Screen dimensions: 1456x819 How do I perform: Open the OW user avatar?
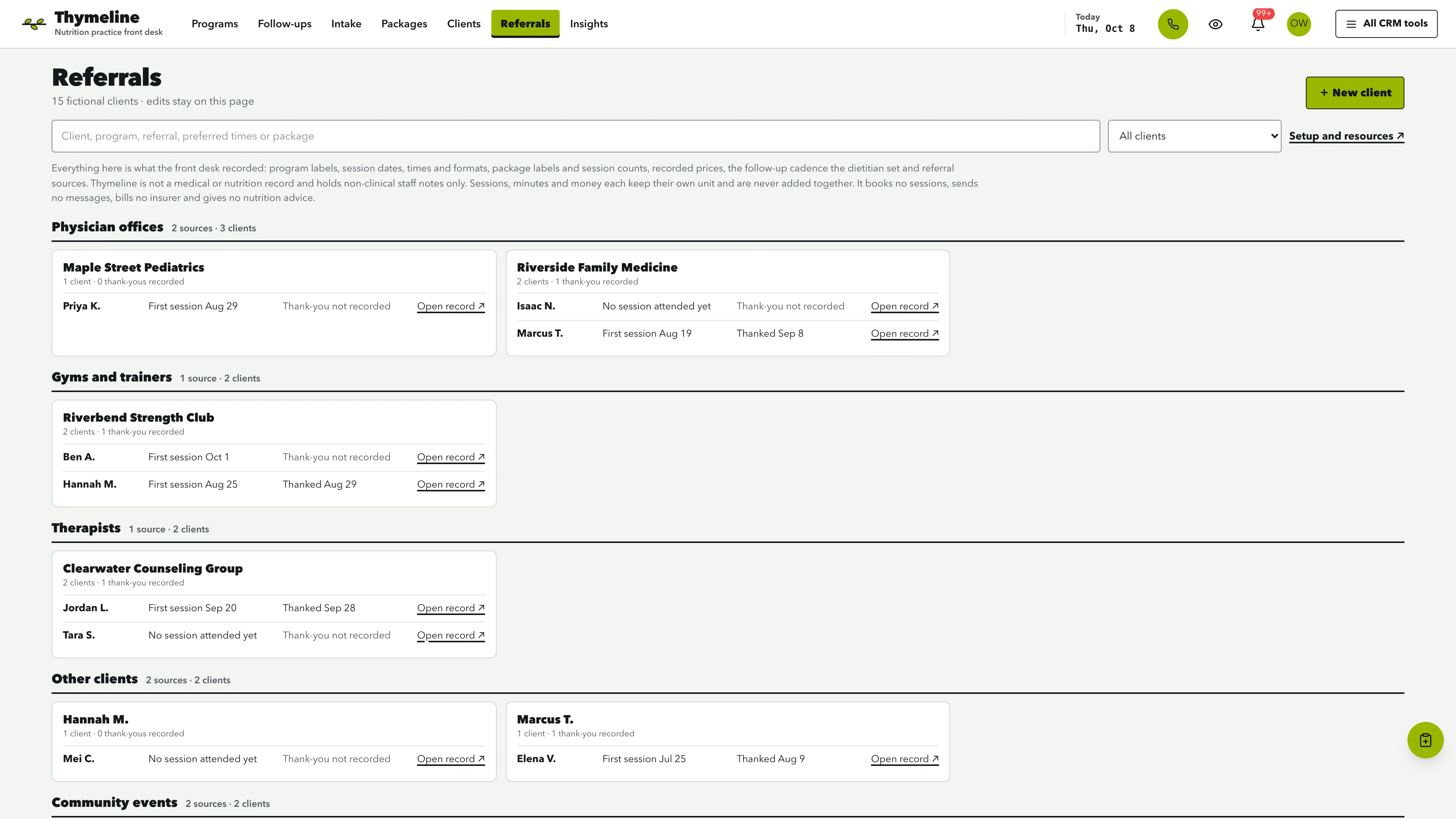tap(1299, 24)
